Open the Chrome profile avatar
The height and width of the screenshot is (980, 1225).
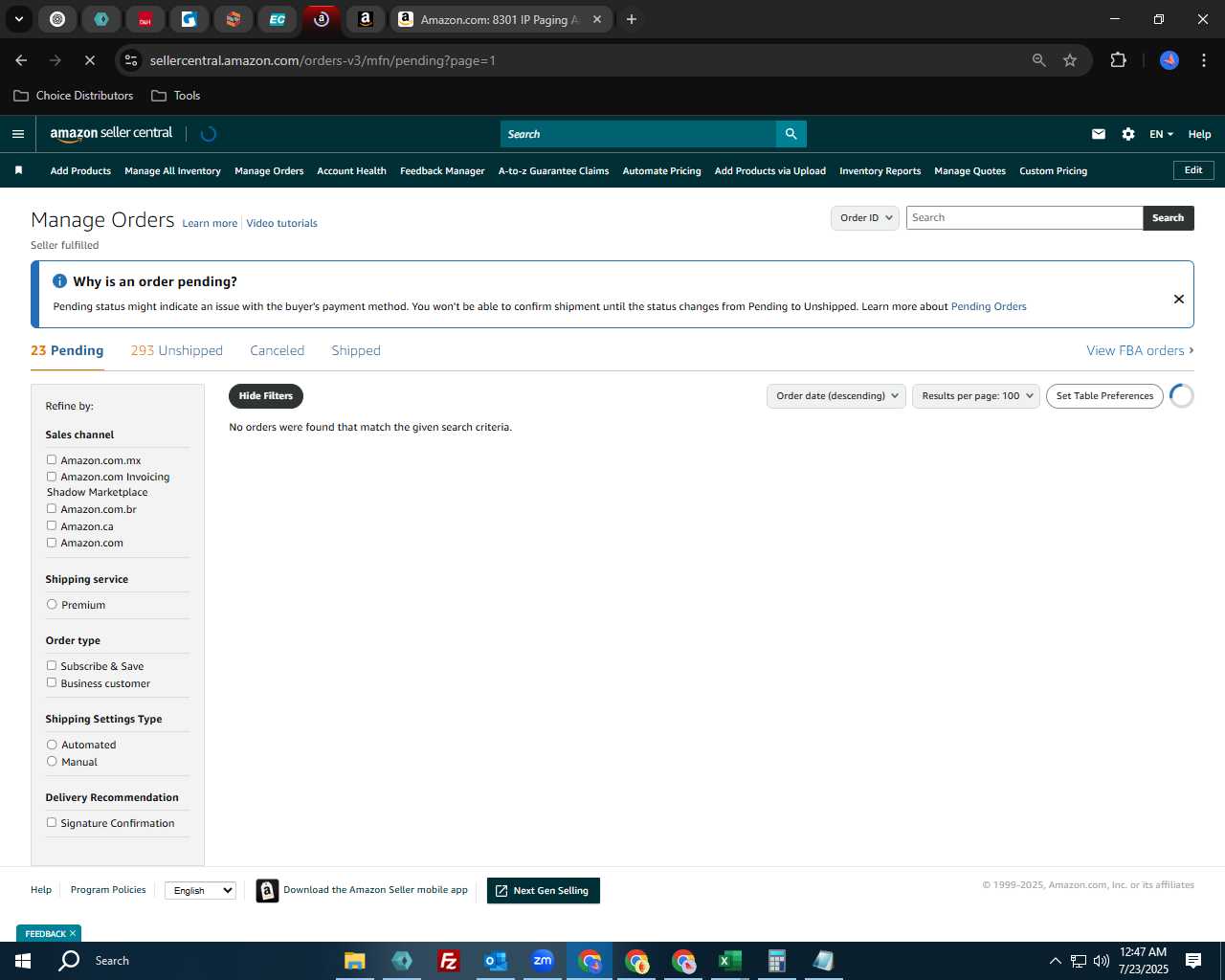tap(1169, 60)
